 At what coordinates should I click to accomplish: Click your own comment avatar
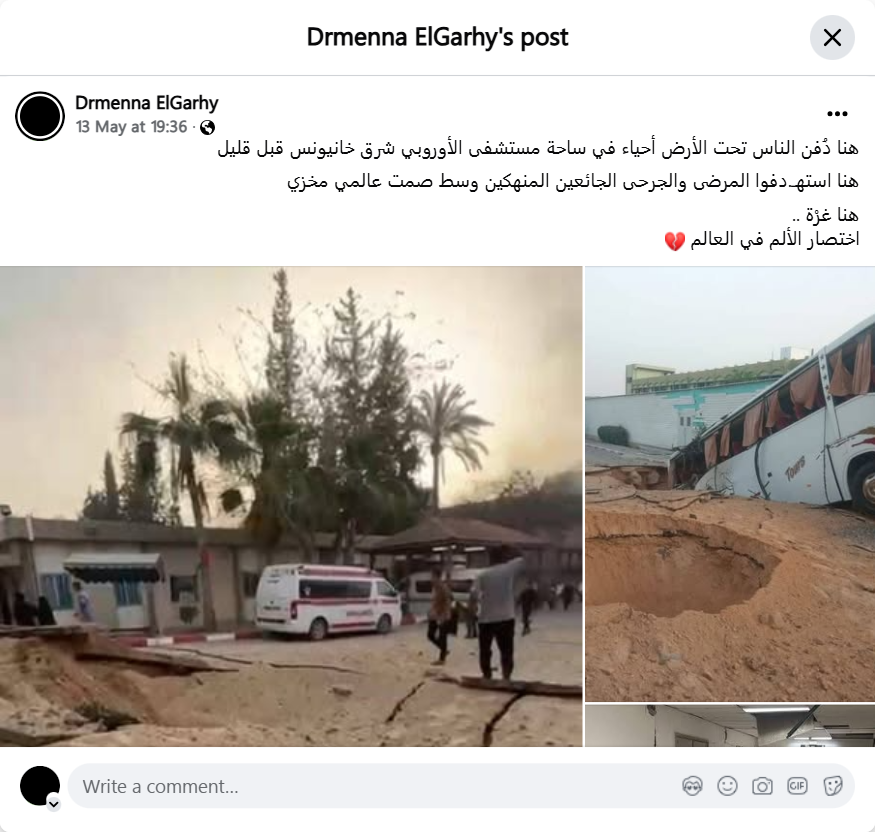pyautogui.click(x=40, y=786)
